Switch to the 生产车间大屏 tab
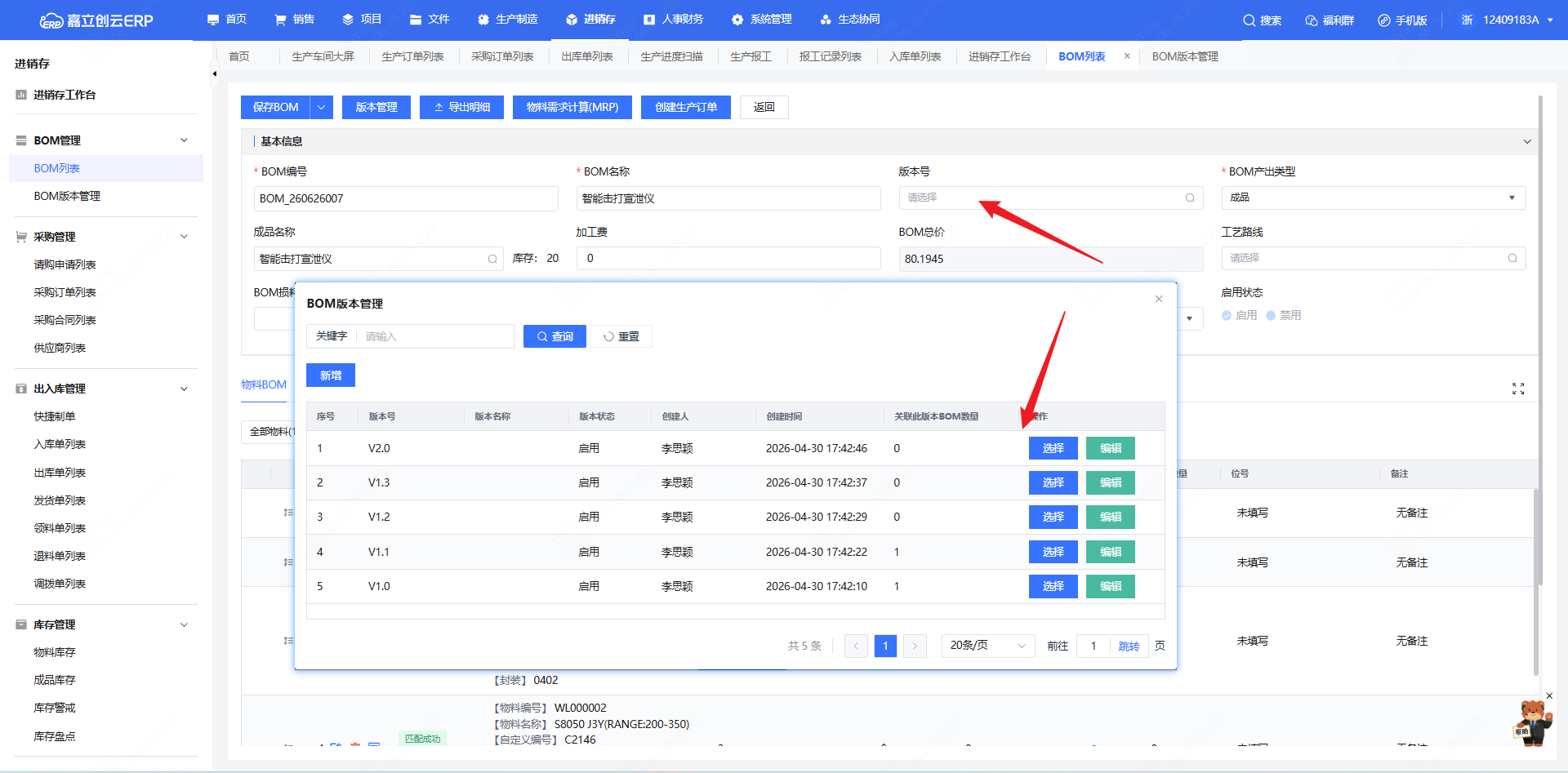The width and height of the screenshot is (1568, 773). pos(323,56)
